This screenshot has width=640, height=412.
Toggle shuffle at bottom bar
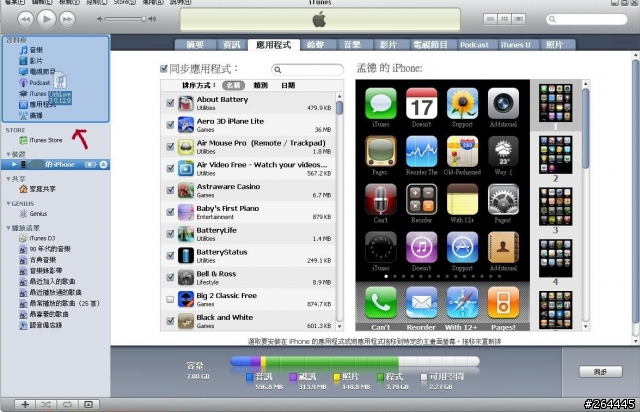coord(46,404)
